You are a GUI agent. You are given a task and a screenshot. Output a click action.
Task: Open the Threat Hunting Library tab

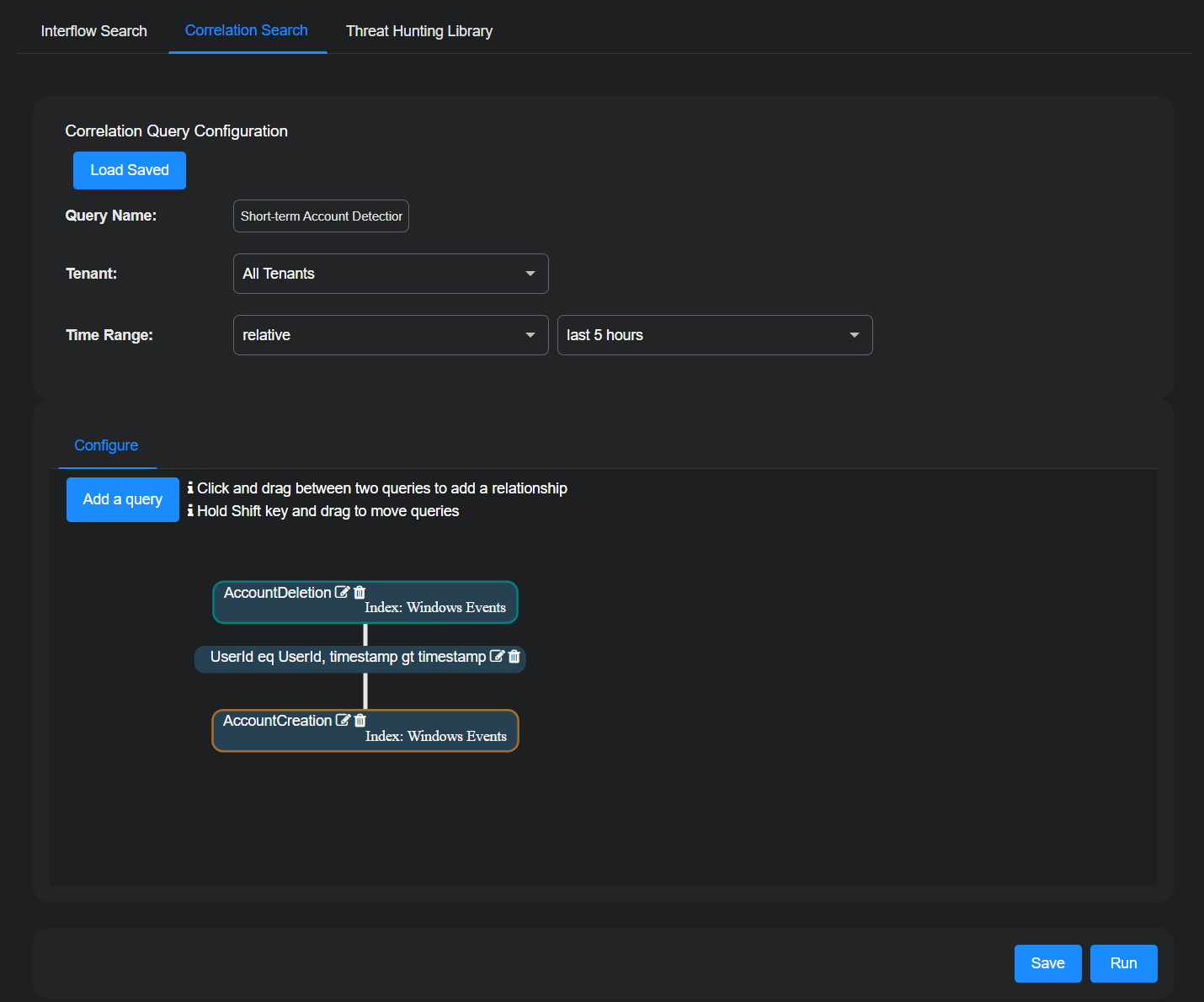418,31
